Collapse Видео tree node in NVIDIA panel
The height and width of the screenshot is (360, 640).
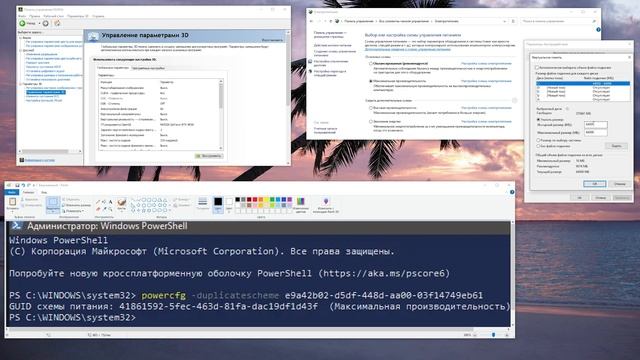click(20, 38)
